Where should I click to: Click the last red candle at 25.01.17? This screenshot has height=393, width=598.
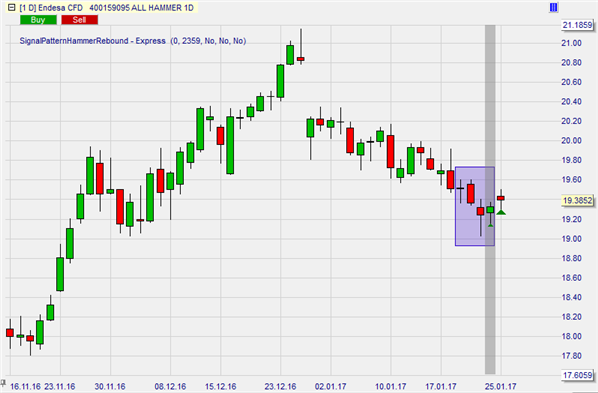tap(501, 198)
